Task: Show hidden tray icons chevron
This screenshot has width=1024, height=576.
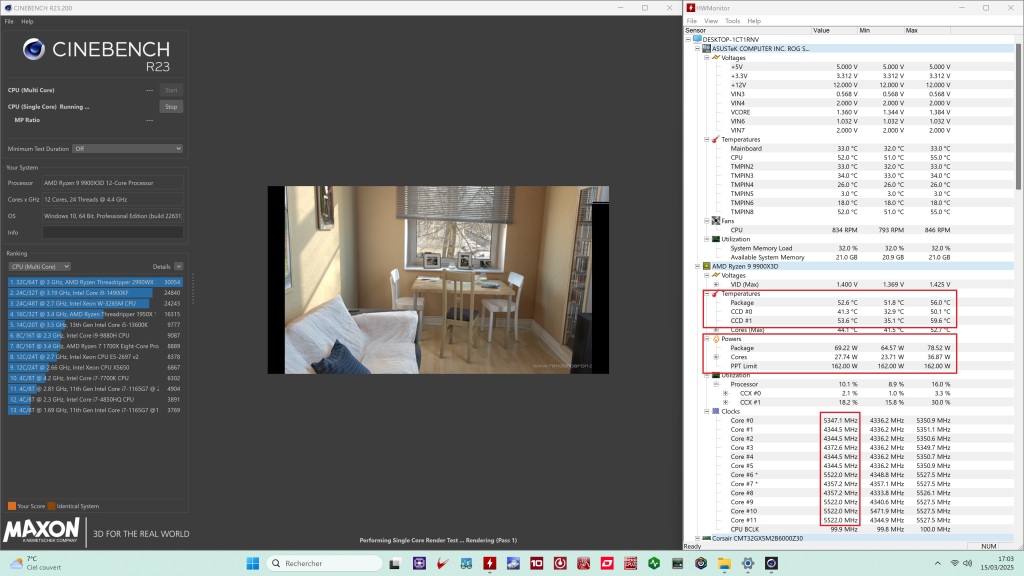Action: pos(938,563)
